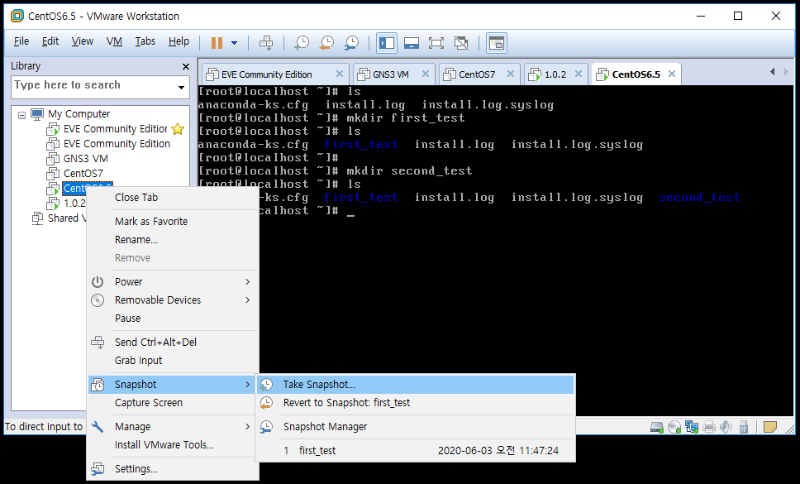This screenshot has width=800, height=484.
Task: Click the printer status bar icon
Action: [709, 427]
